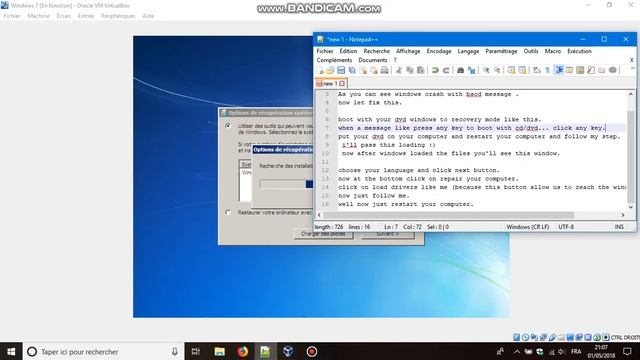Click the VirtualBox USB status icon
Image resolution: width=640 pixels, height=360 pixels.
(552, 337)
